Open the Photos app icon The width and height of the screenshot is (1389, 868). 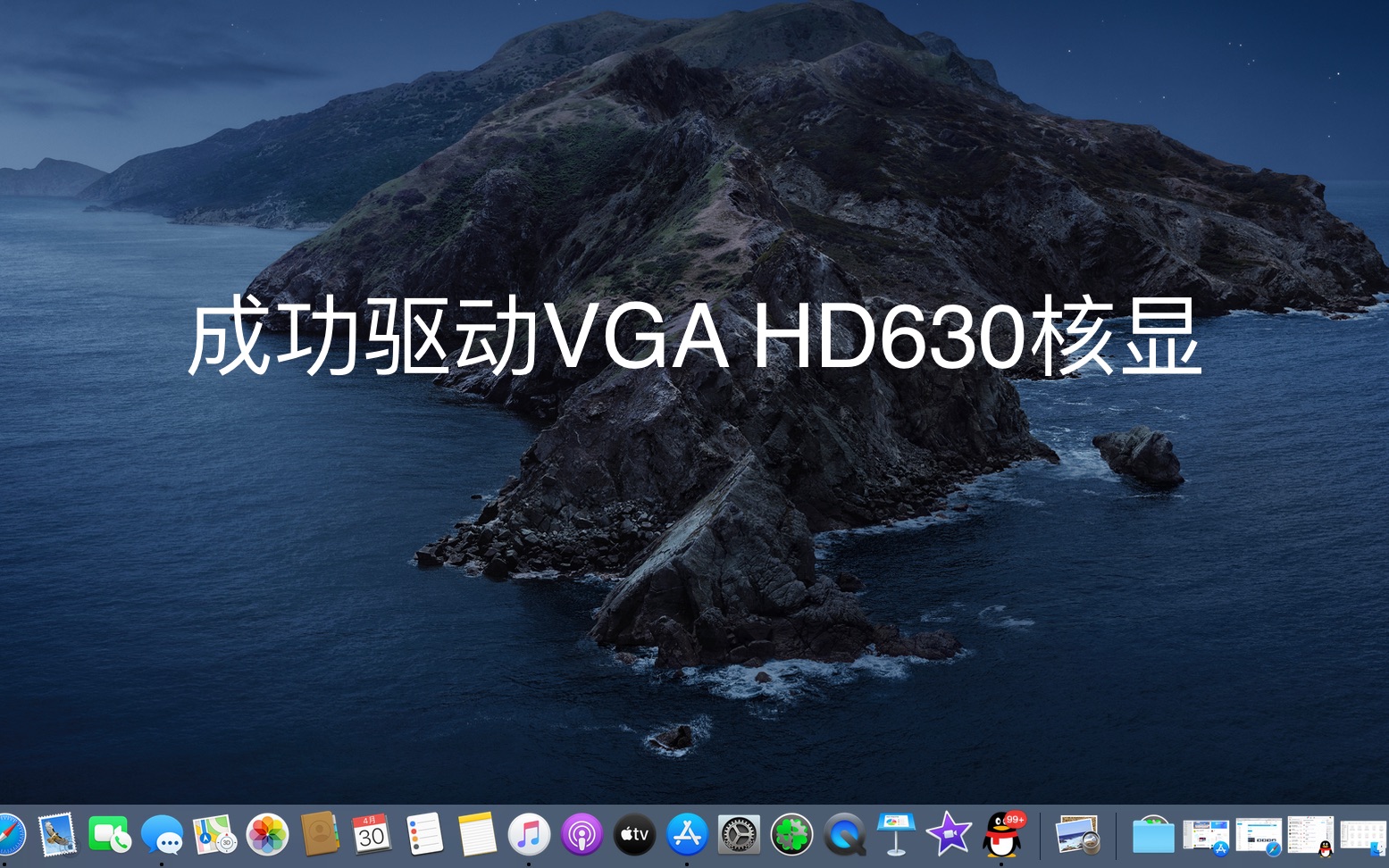267,835
